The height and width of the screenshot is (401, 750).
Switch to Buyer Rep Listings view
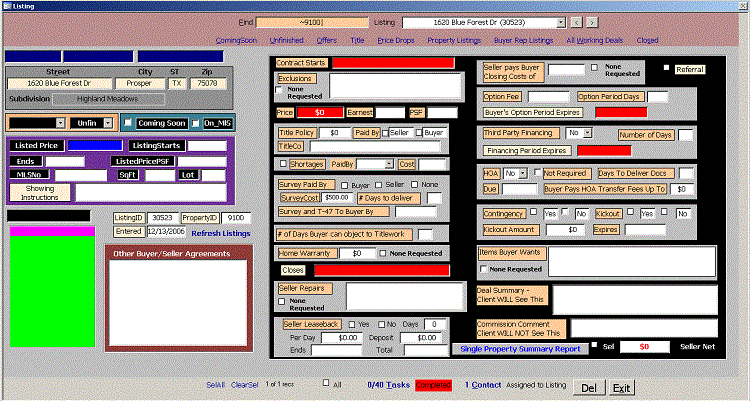[523, 40]
